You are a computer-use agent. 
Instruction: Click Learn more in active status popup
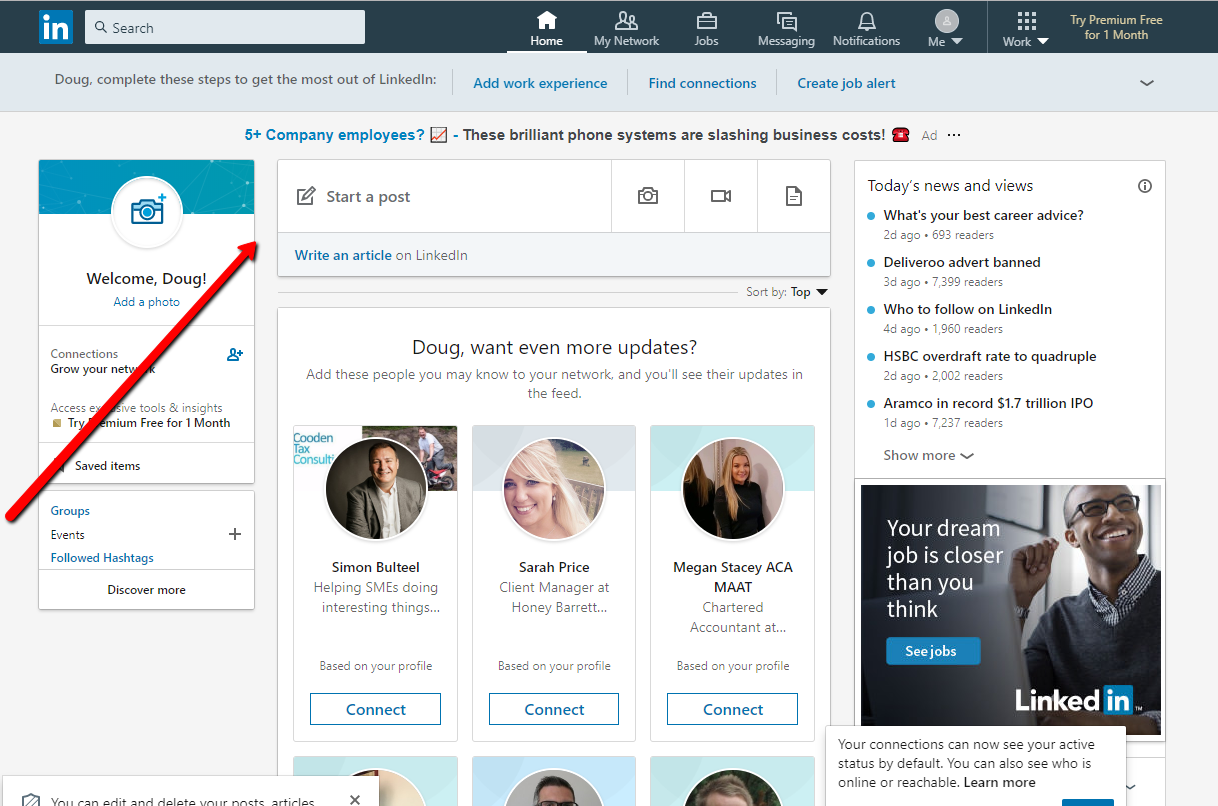click(1000, 782)
